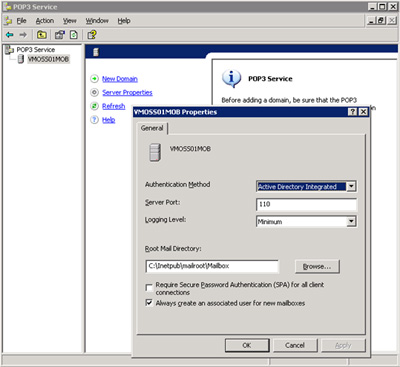Screen dimensions: 400x367
Task: Open the Logging Level dropdown arrow
Action: pos(351,221)
